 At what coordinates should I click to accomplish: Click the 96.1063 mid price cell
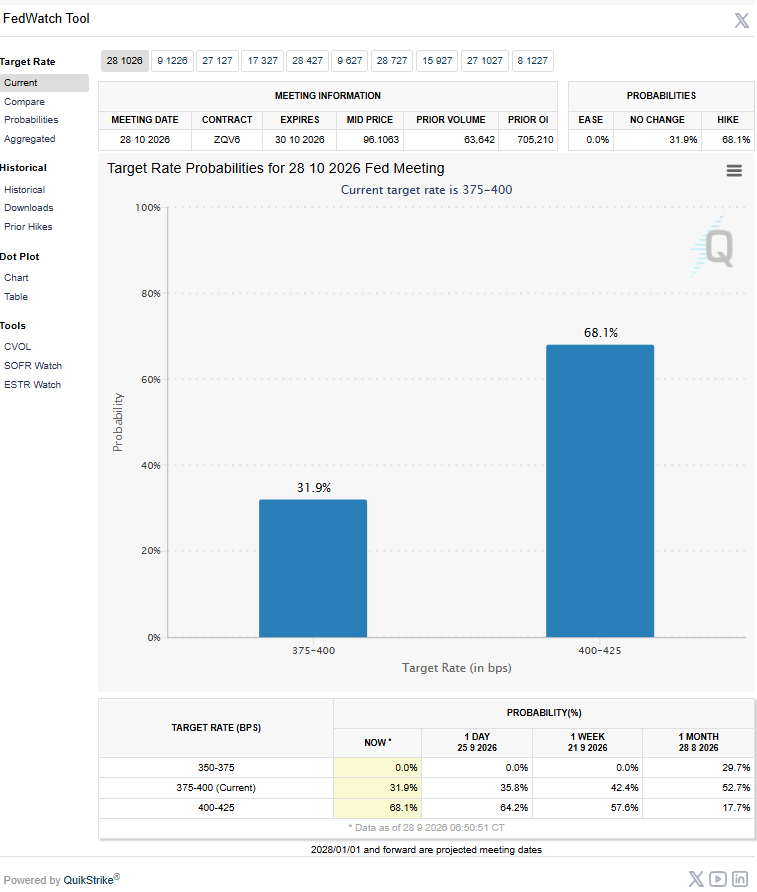tap(370, 140)
